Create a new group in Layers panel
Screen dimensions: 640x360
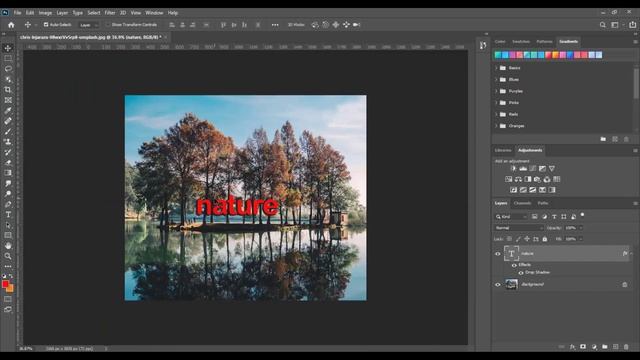pyautogui.click(x=604, y=347)
